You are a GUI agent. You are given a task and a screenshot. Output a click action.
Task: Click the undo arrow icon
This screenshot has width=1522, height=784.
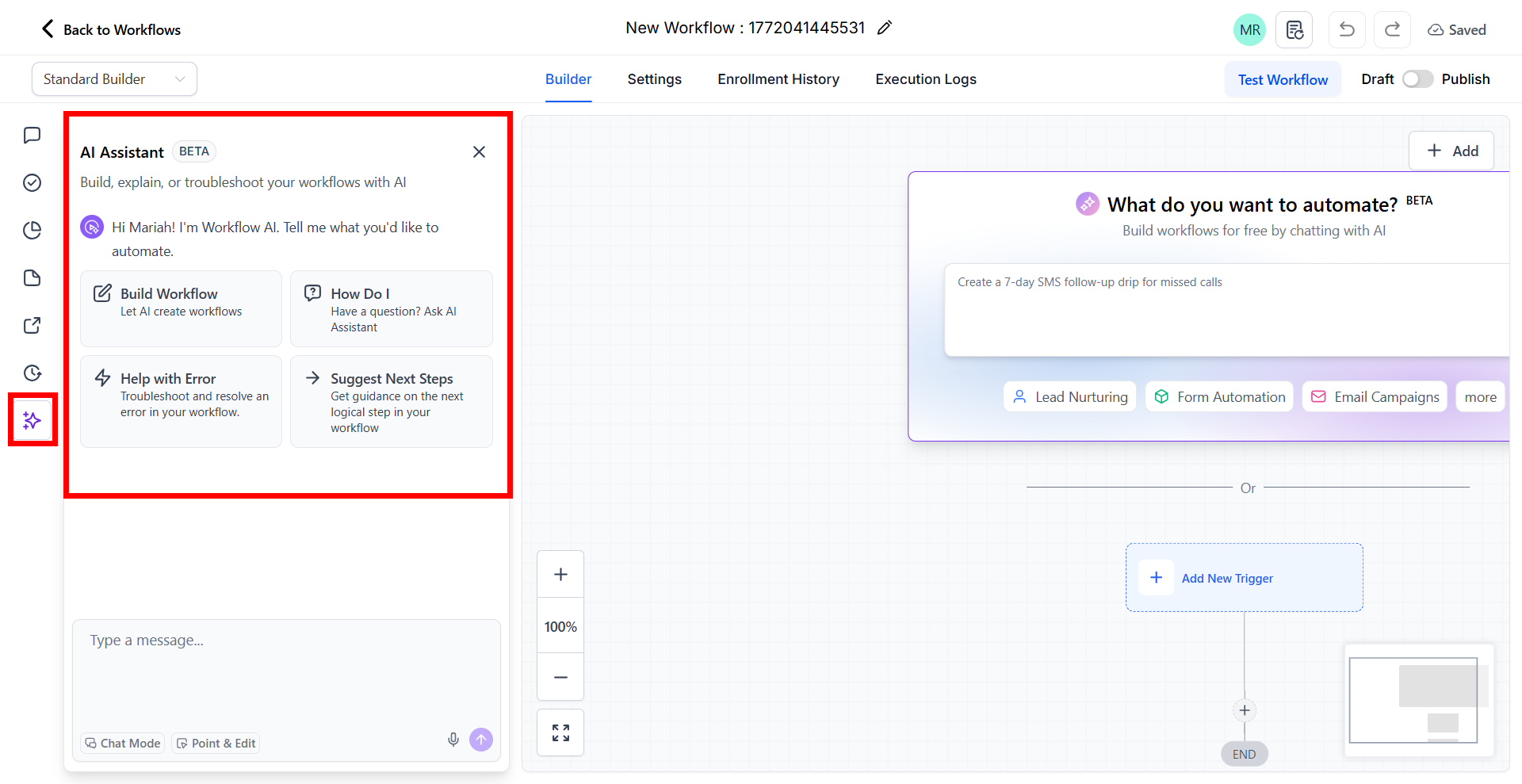point(1347,30)
